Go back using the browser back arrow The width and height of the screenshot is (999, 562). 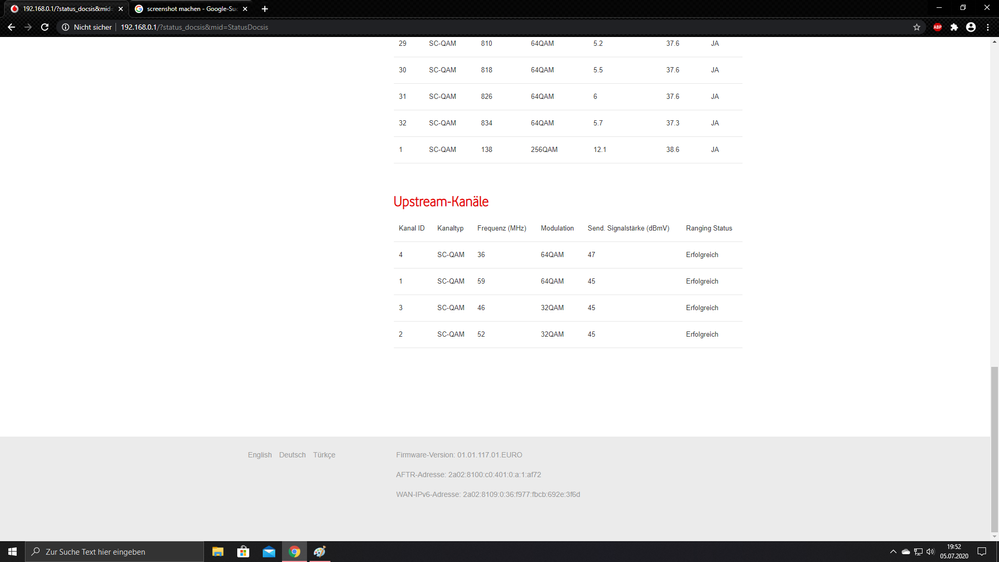[x=11, y=27]
